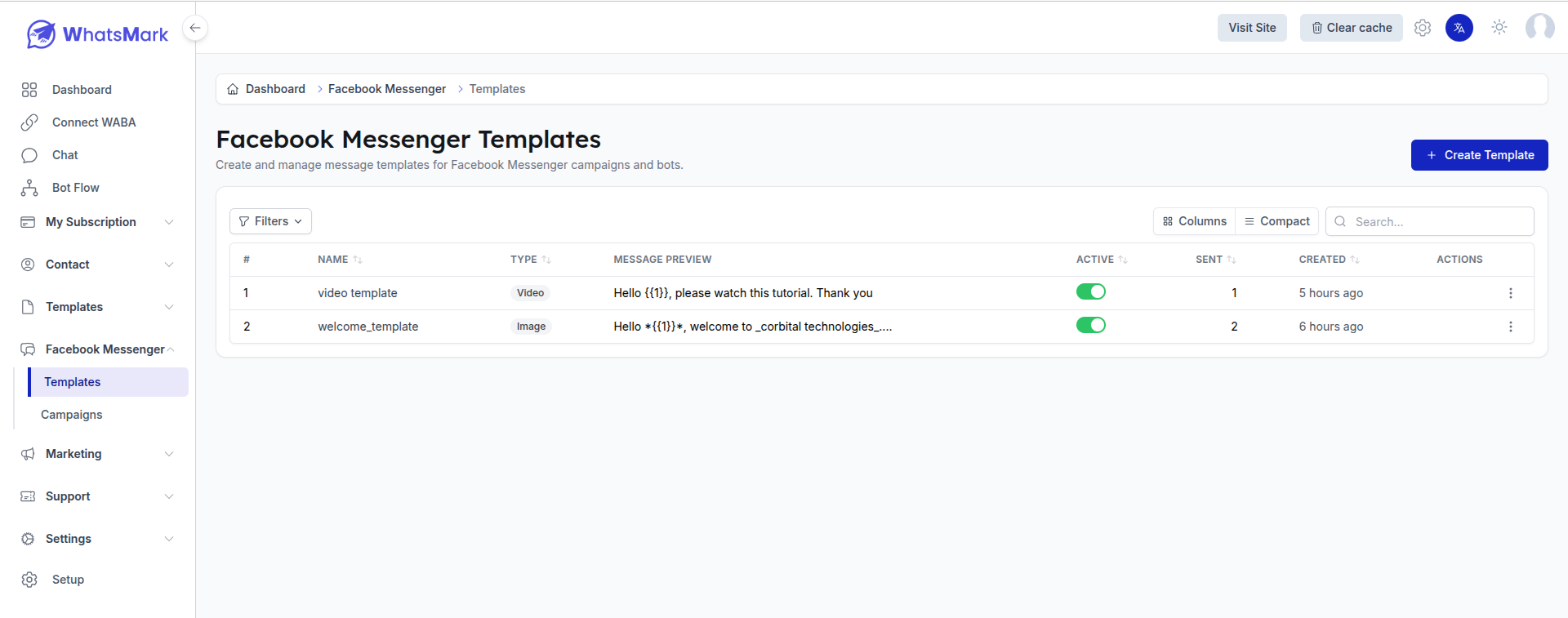Click the Image type badge
Viewport: 1568px width, 618px height.
[x=531, y=327]
